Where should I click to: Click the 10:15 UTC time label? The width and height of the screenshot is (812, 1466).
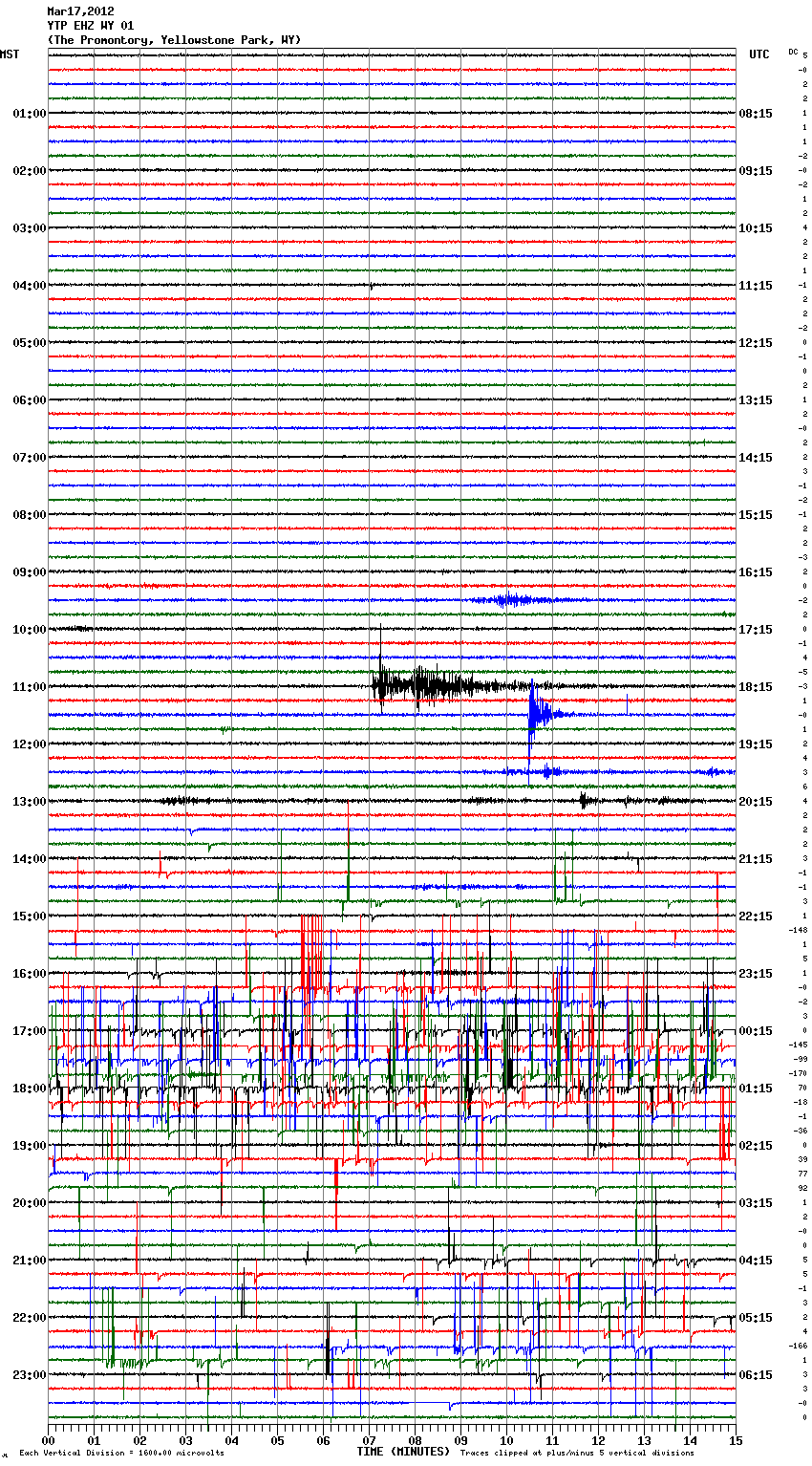[756, 228]
